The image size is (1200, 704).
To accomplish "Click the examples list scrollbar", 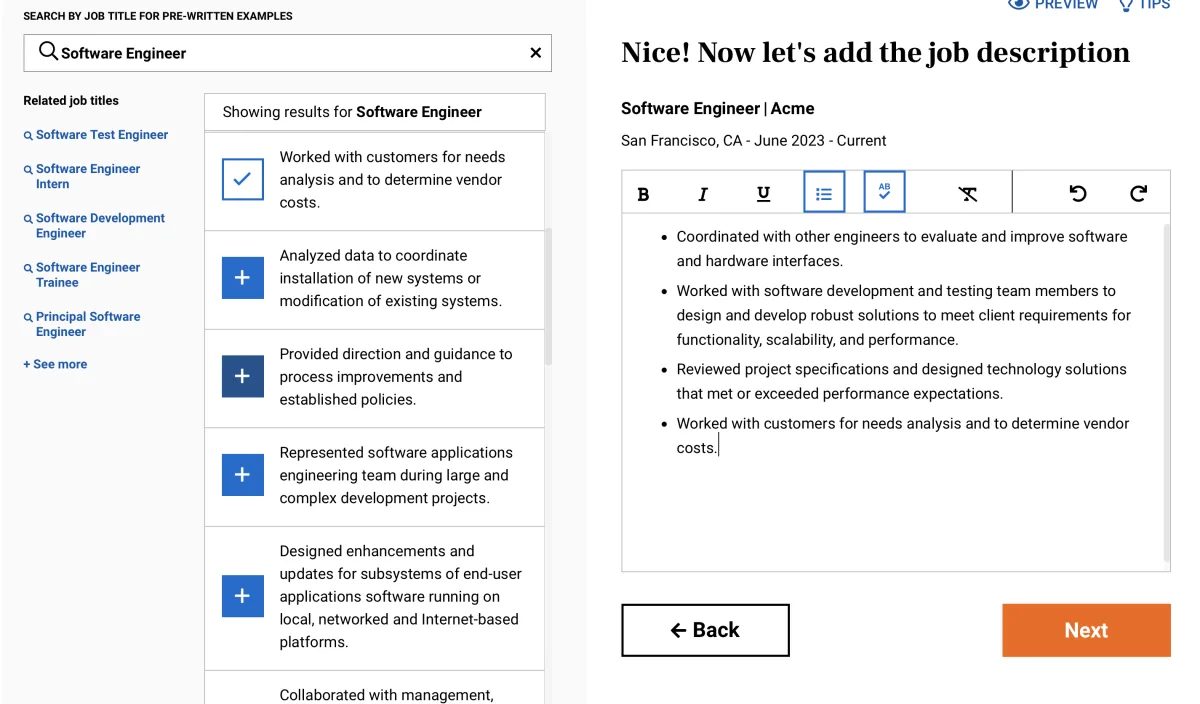I will [x=548, y=297].
